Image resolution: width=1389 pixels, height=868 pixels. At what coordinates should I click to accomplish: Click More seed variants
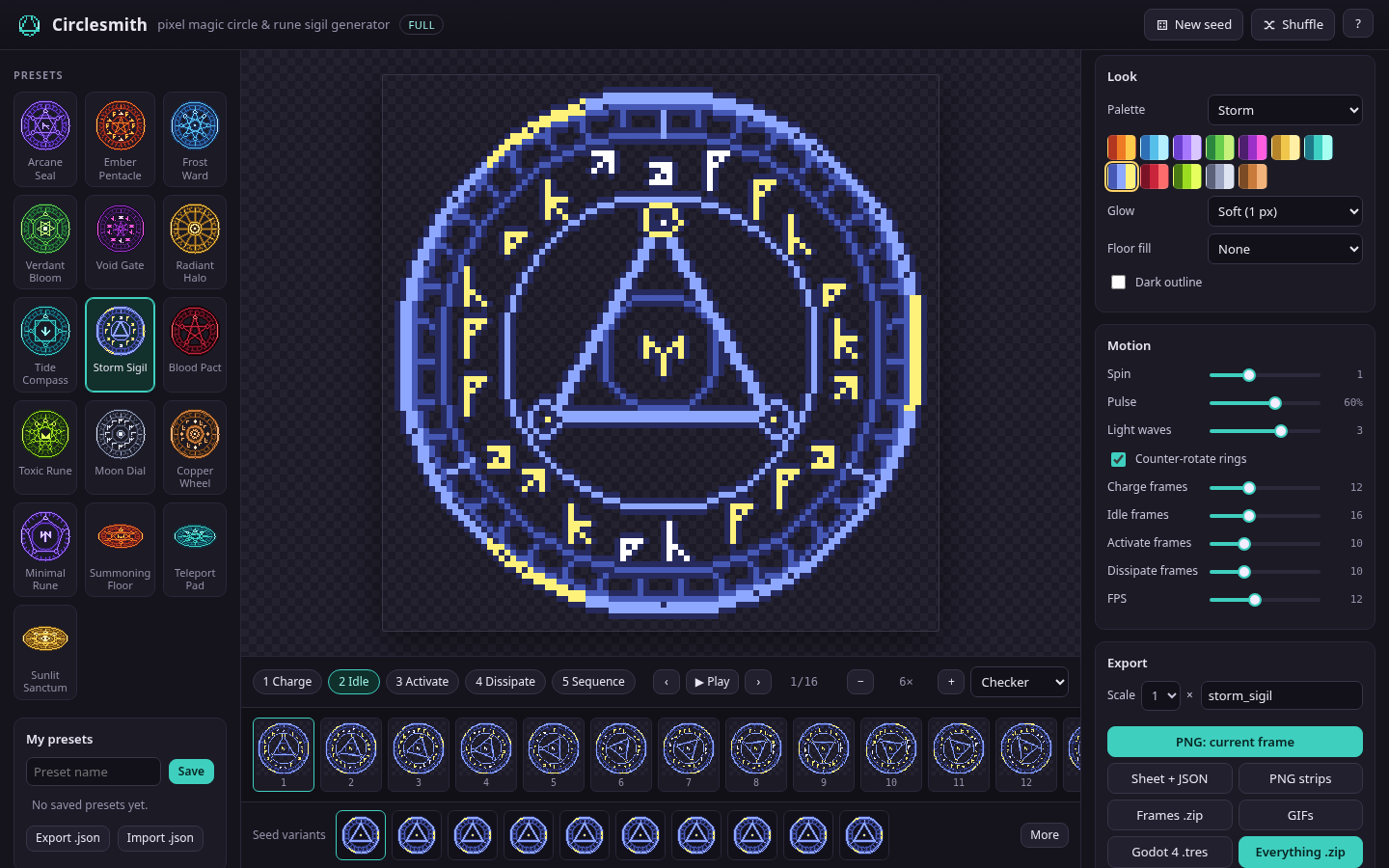pyautogui.click(x=1044, y=835)
